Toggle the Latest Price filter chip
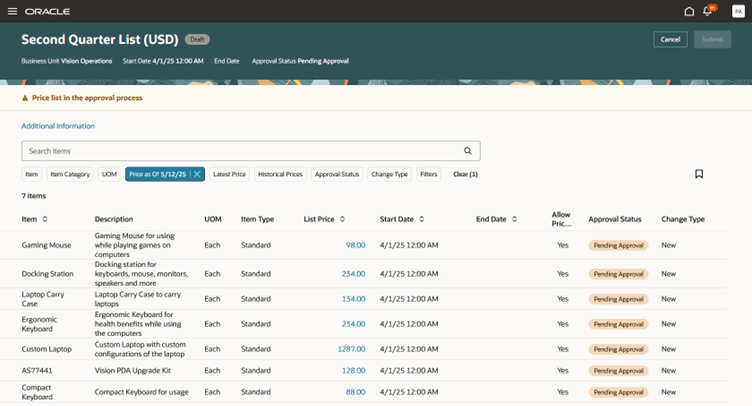Screen dimensions: 752x406 (229, 174)
